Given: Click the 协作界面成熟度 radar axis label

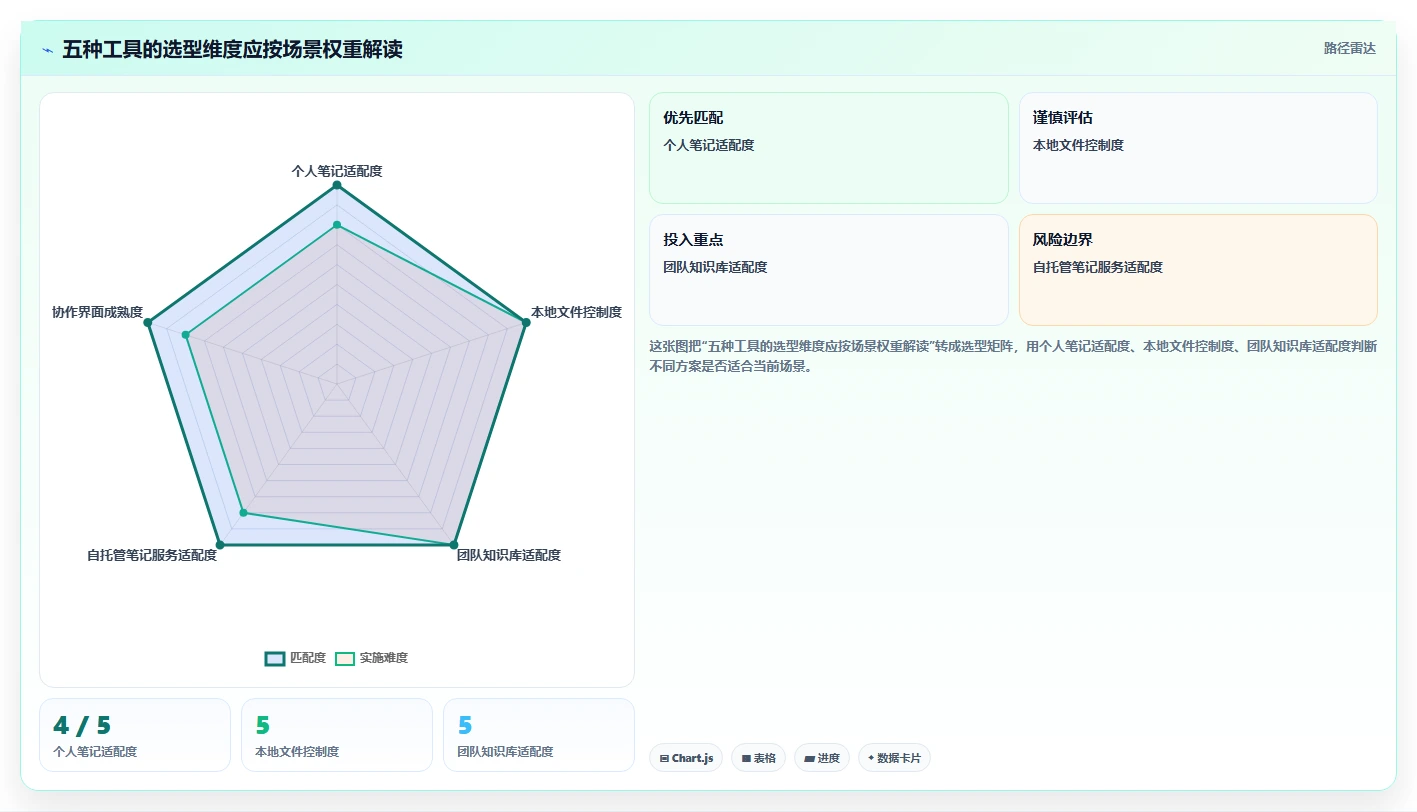Looking at the screenshot, I should click(x=97, y=312).
